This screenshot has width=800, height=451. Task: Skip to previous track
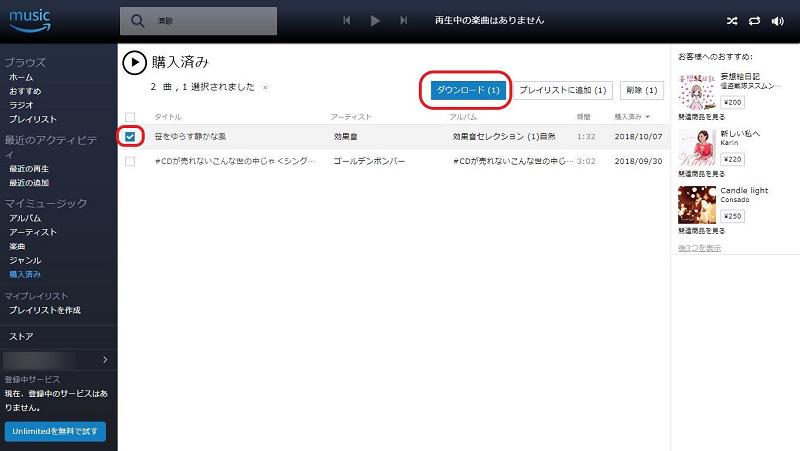346,20
